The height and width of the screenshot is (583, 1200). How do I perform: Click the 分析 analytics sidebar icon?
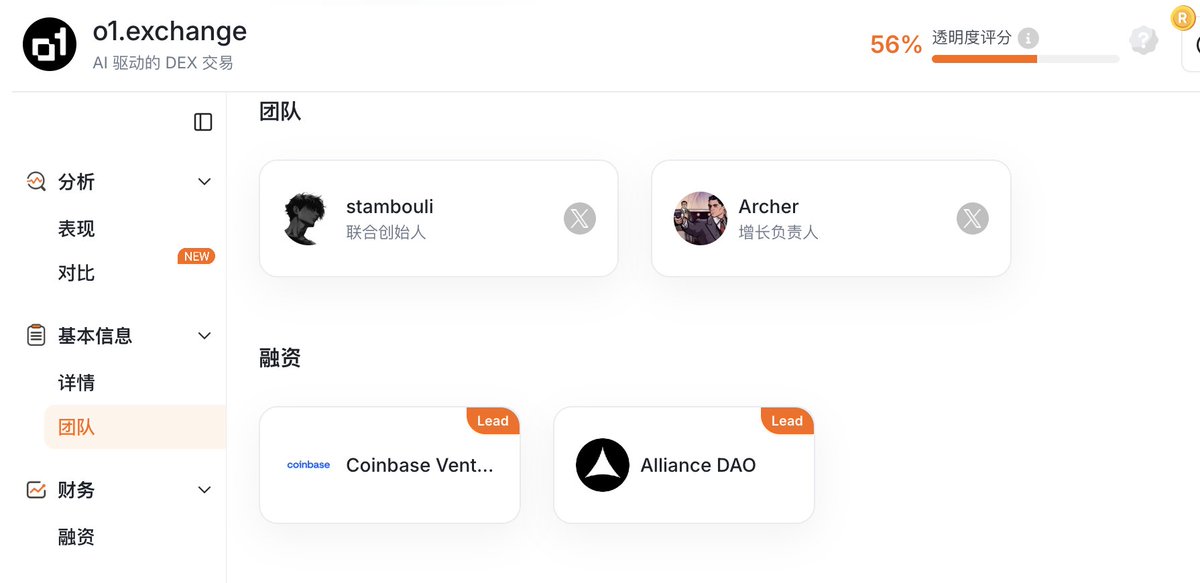click(x=36, y=181)
